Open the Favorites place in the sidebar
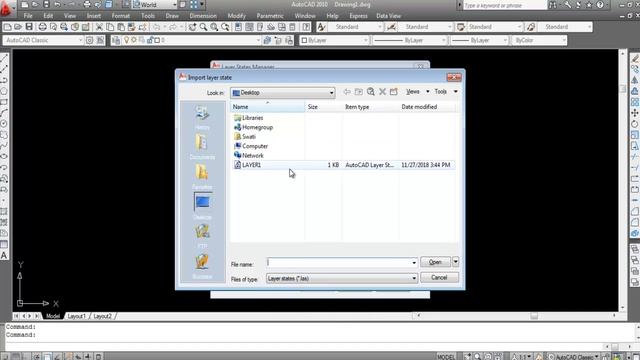The image size is (640, 360). (202, 177)
